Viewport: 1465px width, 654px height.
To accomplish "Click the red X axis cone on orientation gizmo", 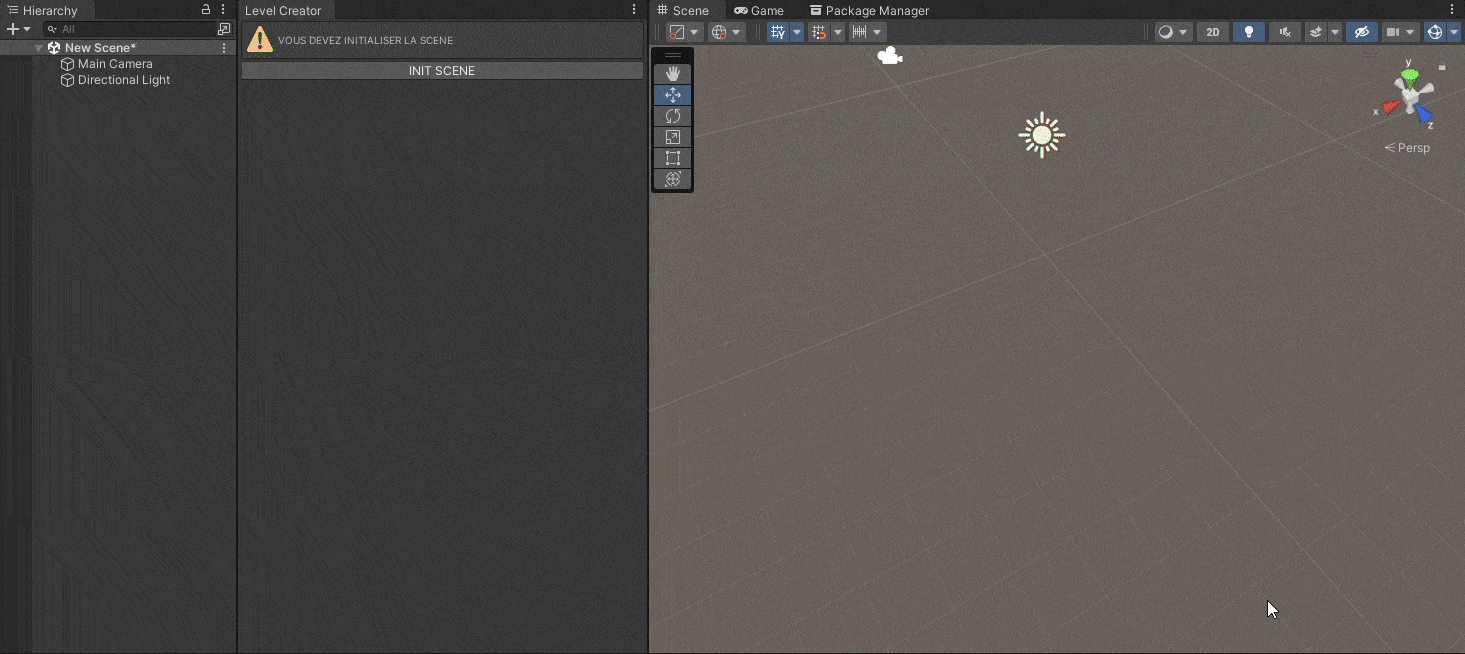I will coord(1391,107).
